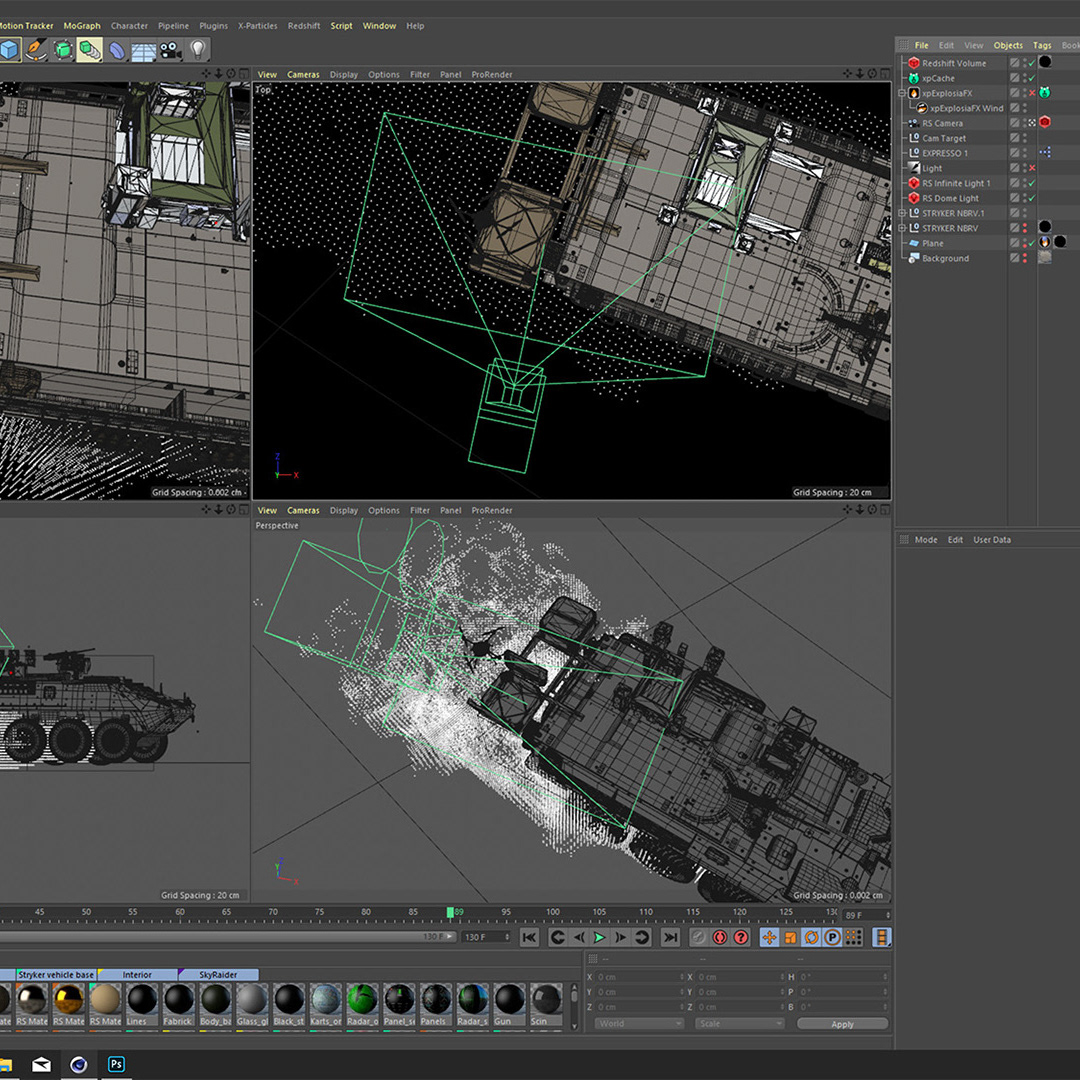Toggle the xpExplosiaFX enable red cross

[1032, 93]
